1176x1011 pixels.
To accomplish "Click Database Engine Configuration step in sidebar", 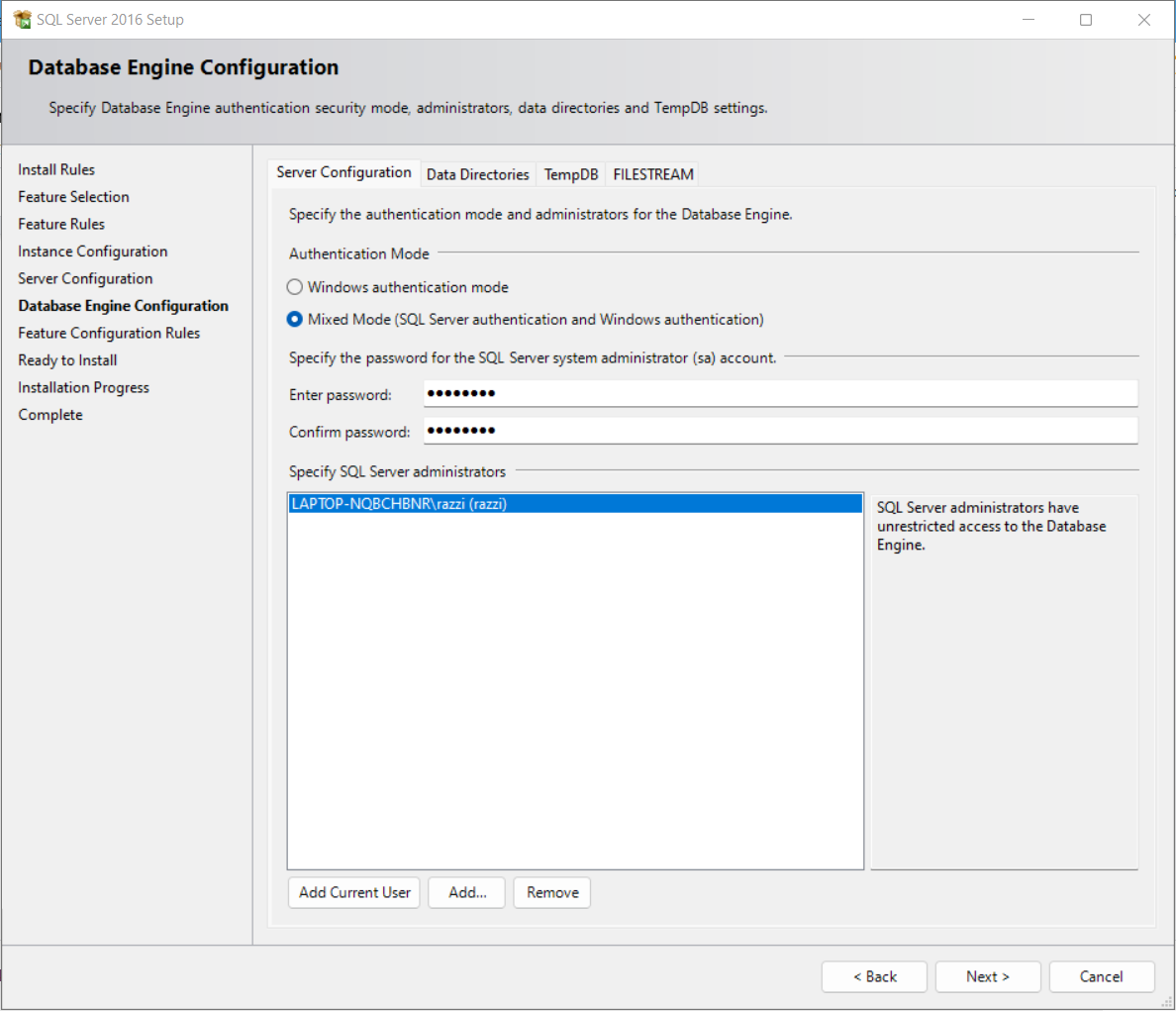I will pos(123,306).
